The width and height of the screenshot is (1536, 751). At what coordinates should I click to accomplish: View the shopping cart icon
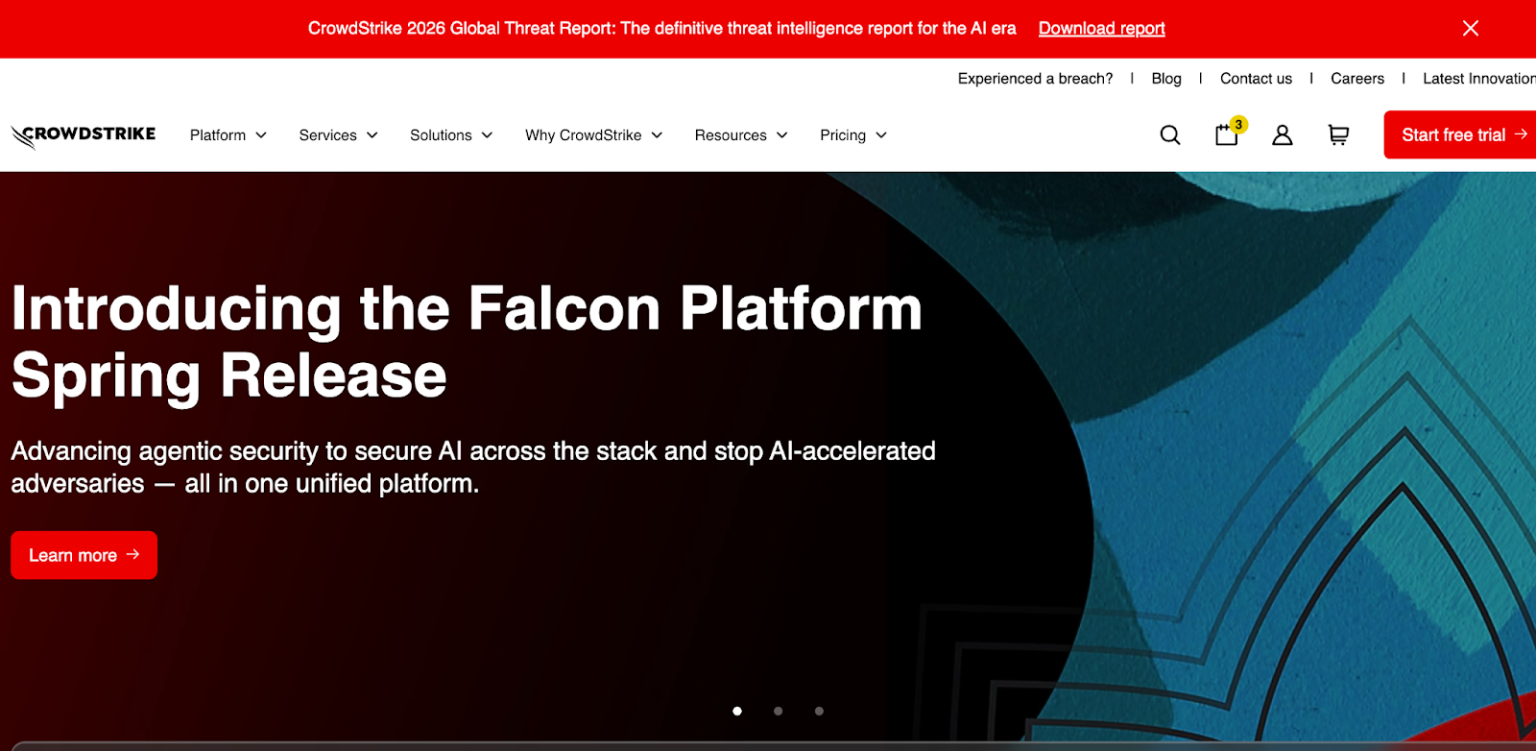[1338, 135]
